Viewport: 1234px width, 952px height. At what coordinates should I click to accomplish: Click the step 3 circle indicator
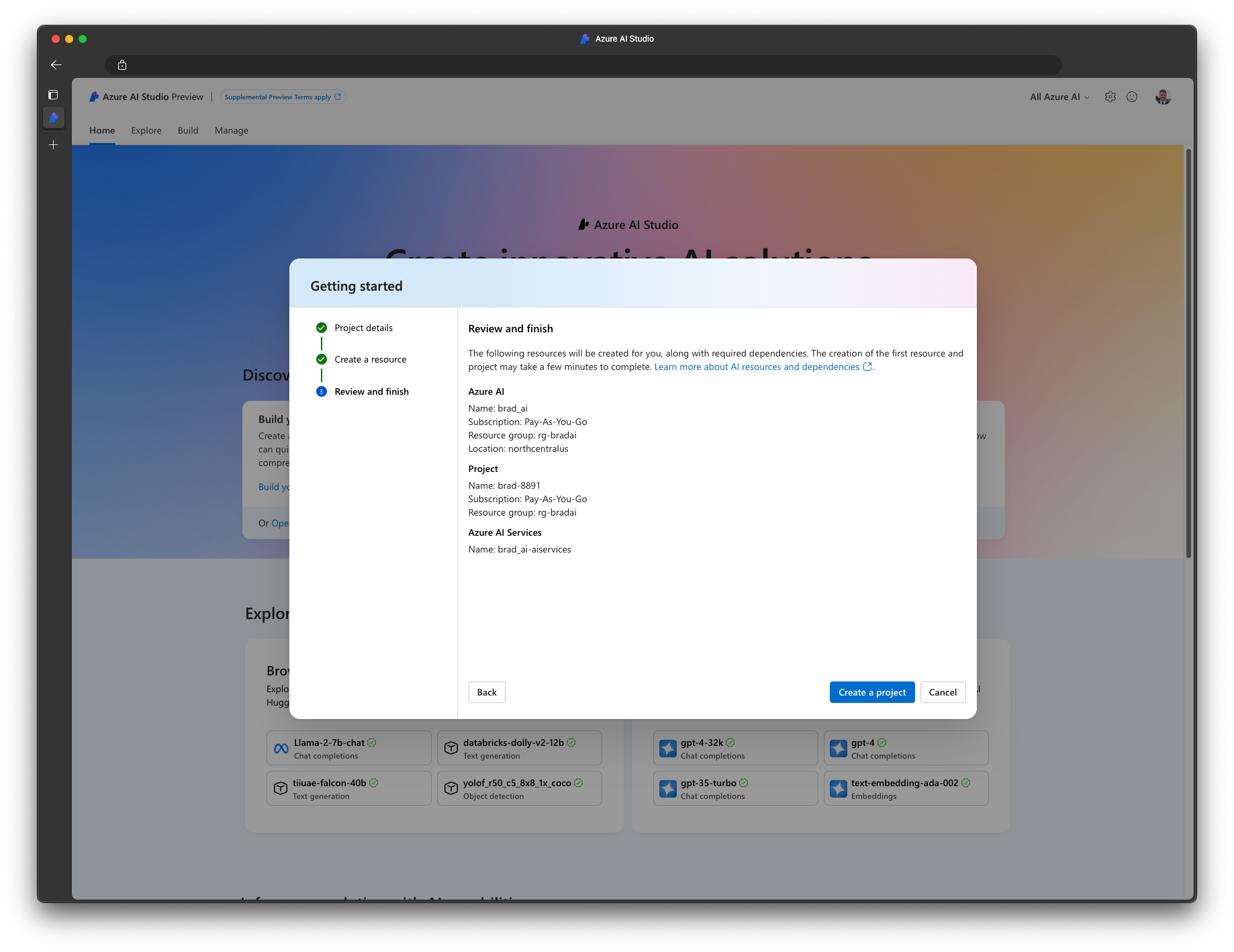tap(322, 391)
